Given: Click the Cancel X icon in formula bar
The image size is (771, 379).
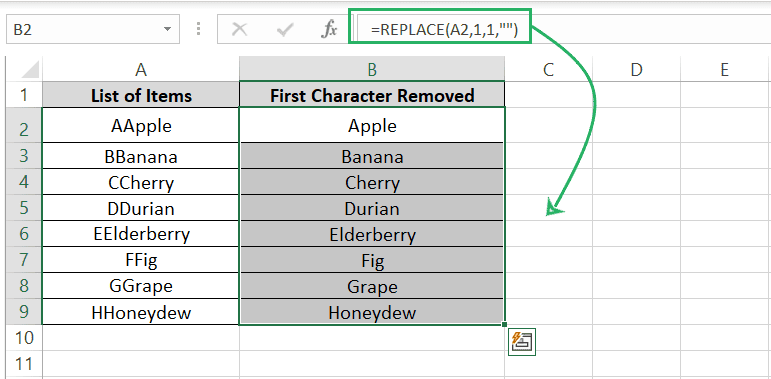Looking at the screenshot, I should (239, 30).
